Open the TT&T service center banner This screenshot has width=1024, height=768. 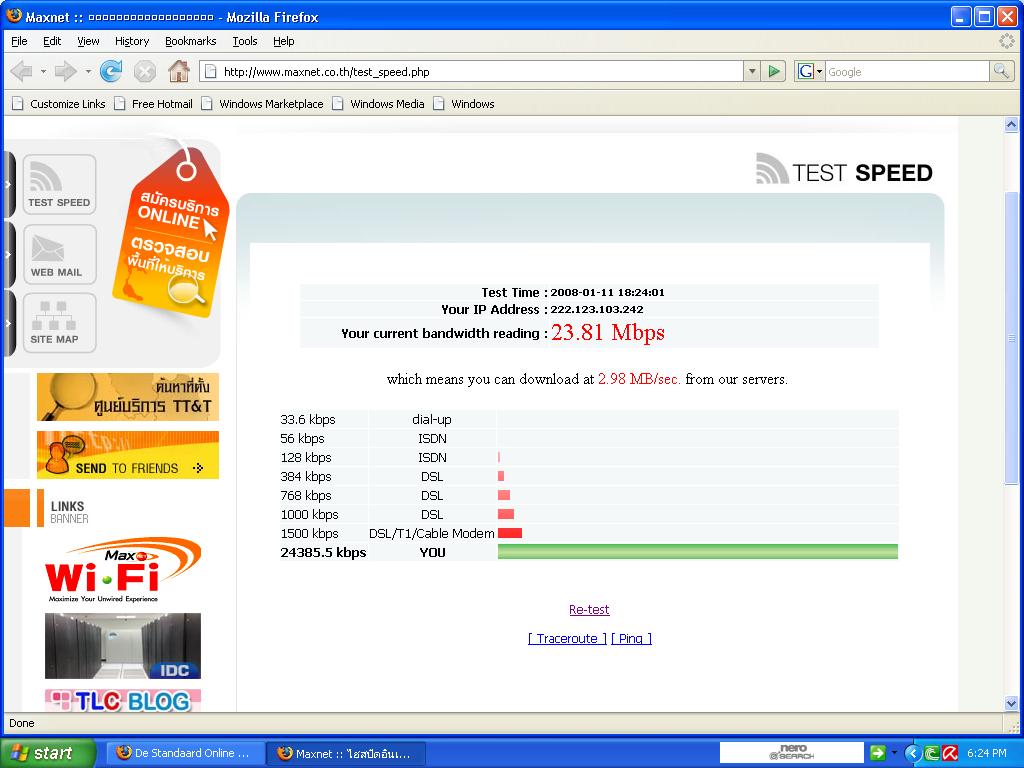point(128,397)
